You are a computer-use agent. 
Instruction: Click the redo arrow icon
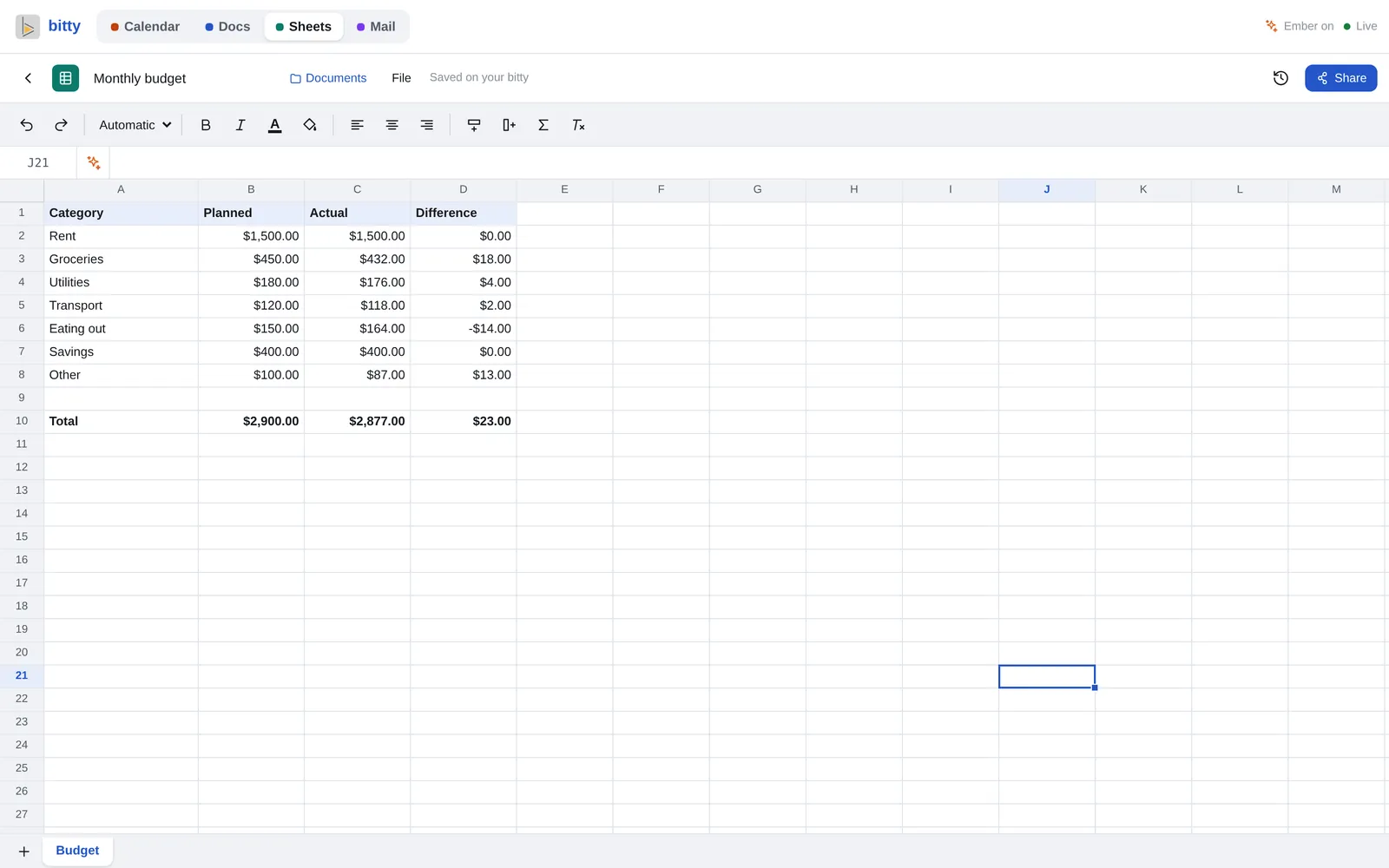coord(61,125)
